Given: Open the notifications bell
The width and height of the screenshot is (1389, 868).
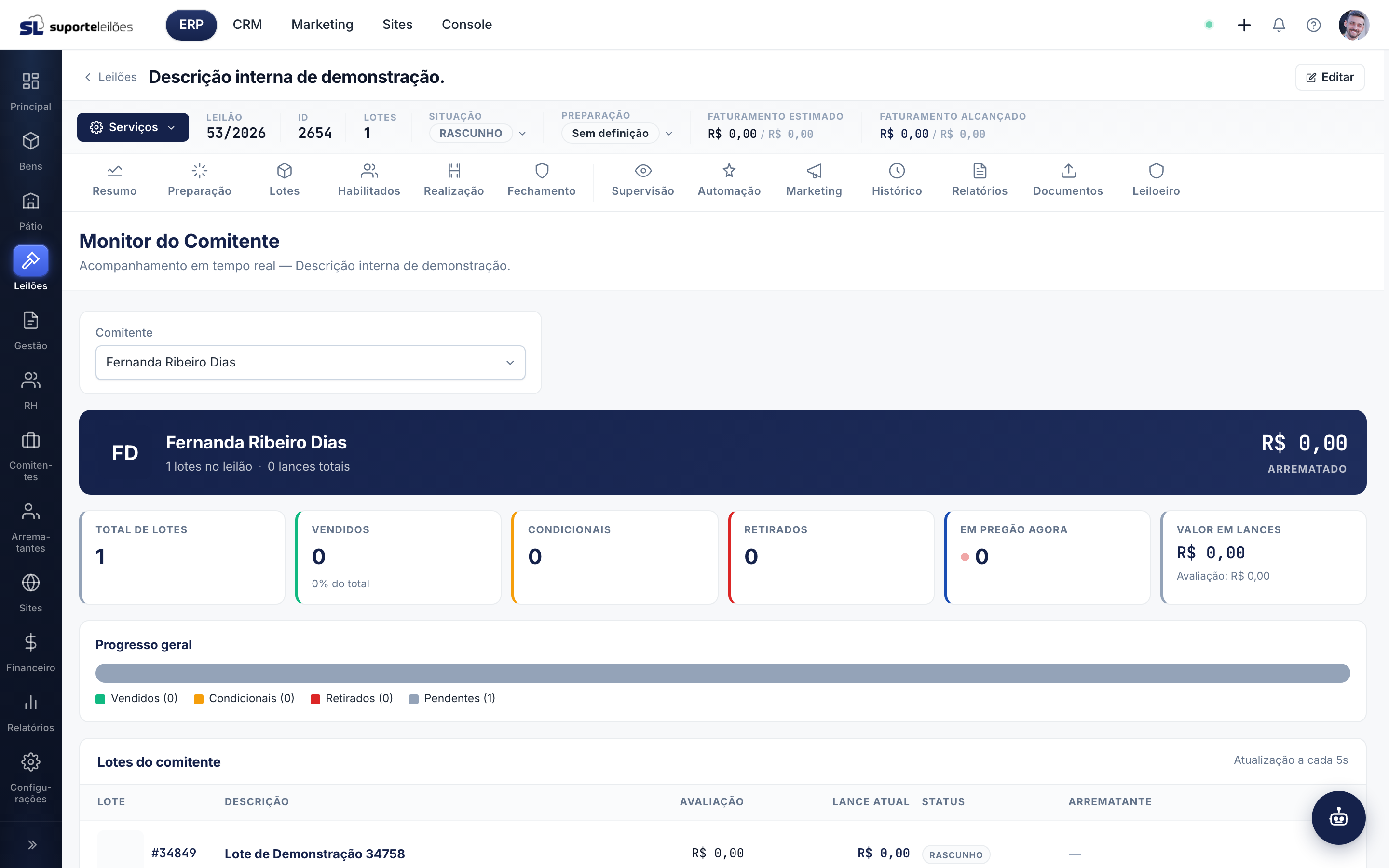Looking at the screenshot, I should (x=1278, y=25).
